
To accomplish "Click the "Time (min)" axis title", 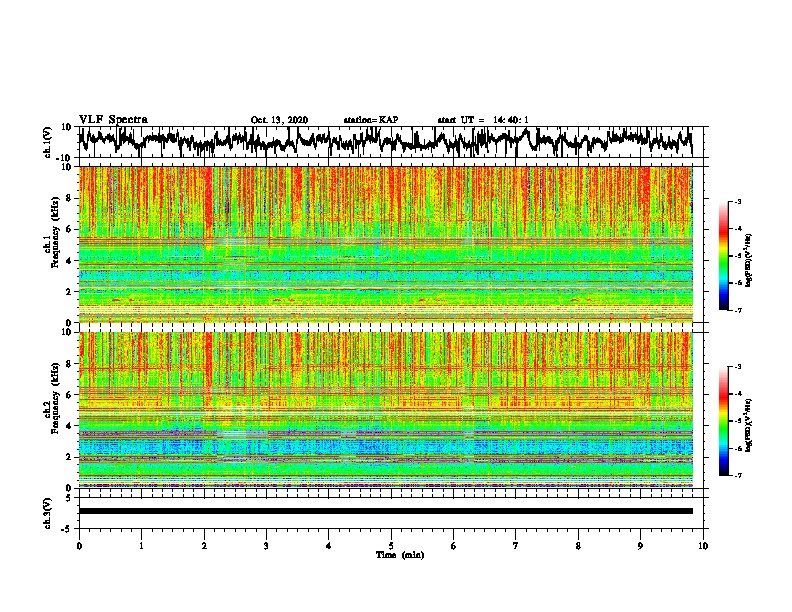I will [x=400, y=555].
